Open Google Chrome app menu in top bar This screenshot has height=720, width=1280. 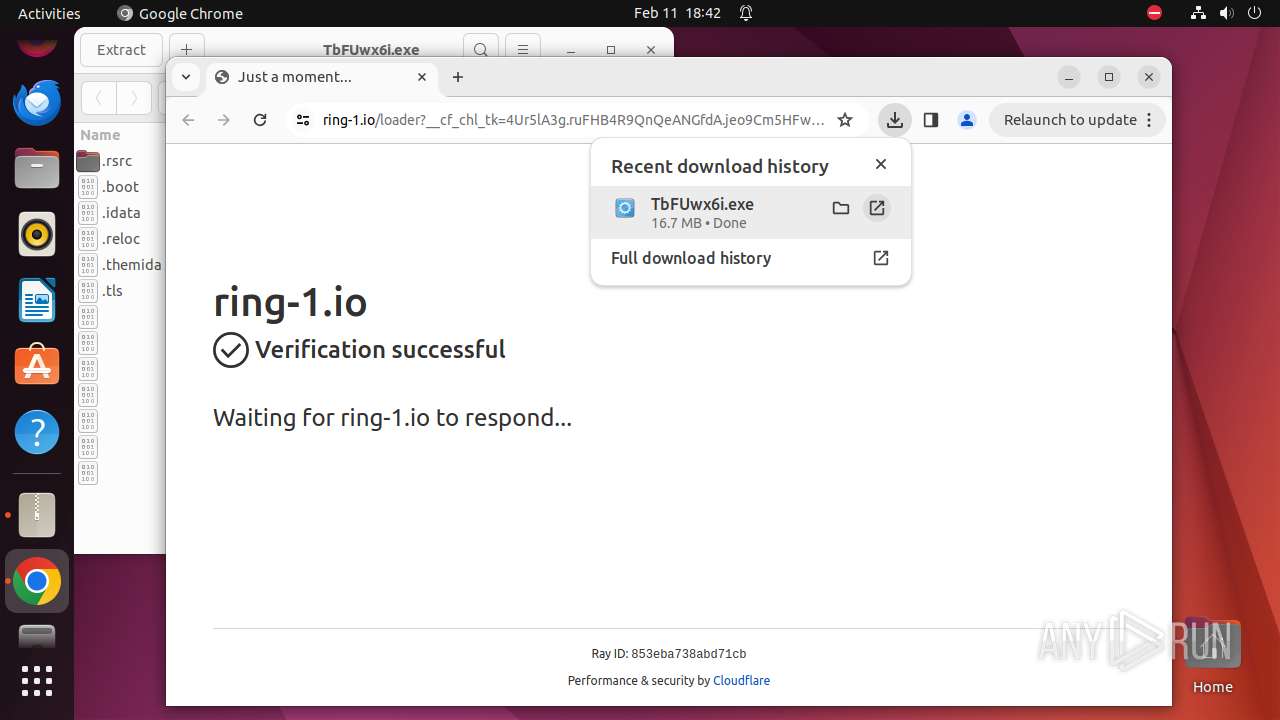(180, 13)
